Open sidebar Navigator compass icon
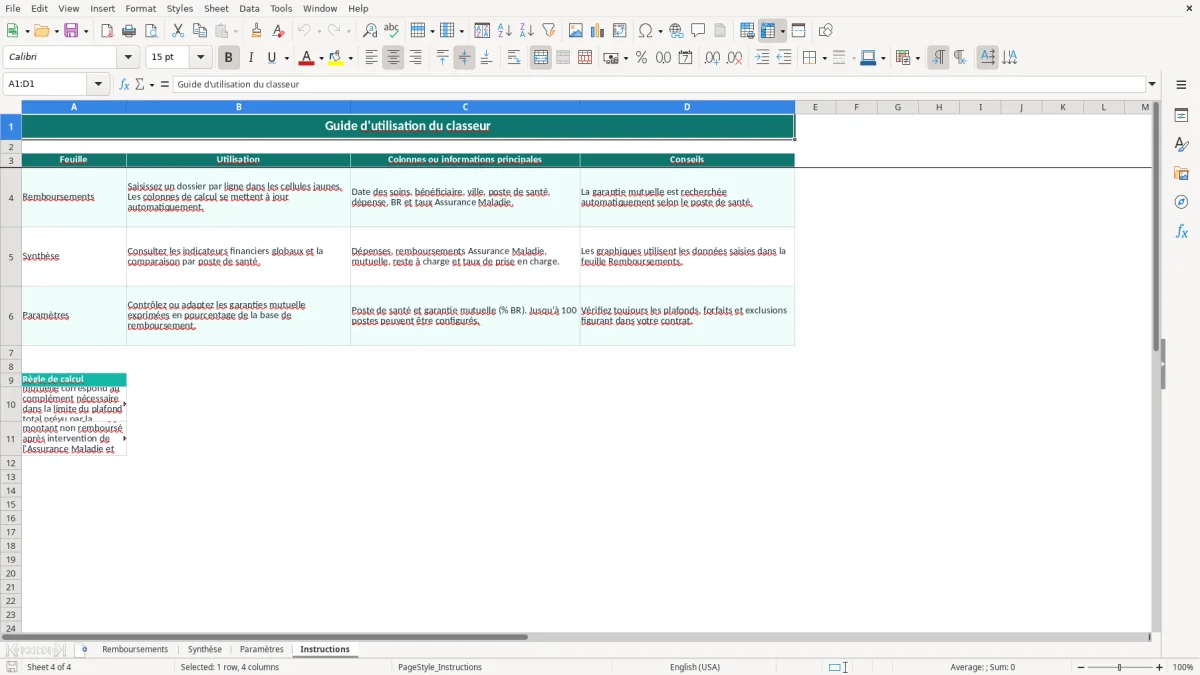Screen dimensions: 1200x675 (1181, 202)
